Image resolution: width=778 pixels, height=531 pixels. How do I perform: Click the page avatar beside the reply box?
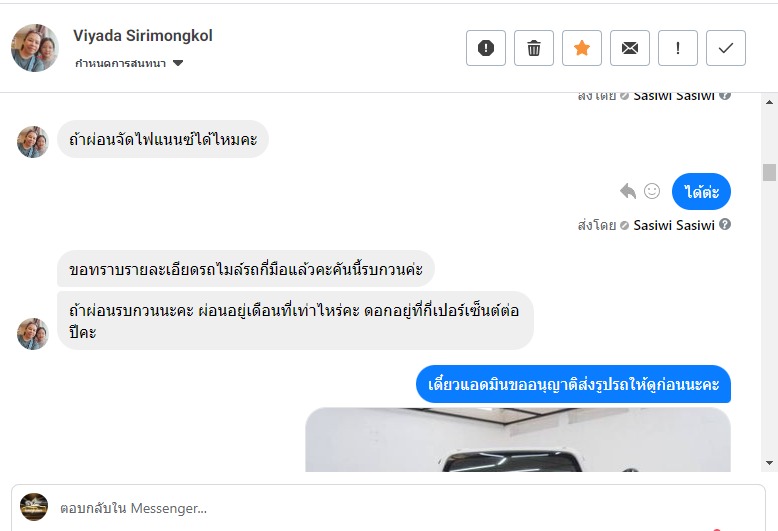[x=34, y=507]
